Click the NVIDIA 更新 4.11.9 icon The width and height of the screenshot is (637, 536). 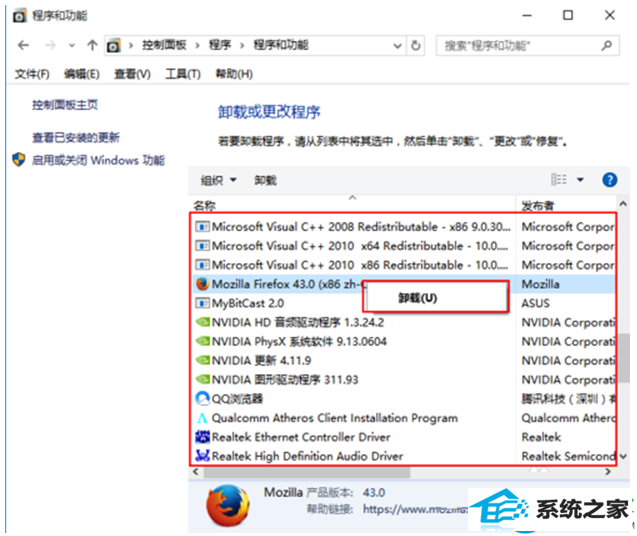coord(202,360)
